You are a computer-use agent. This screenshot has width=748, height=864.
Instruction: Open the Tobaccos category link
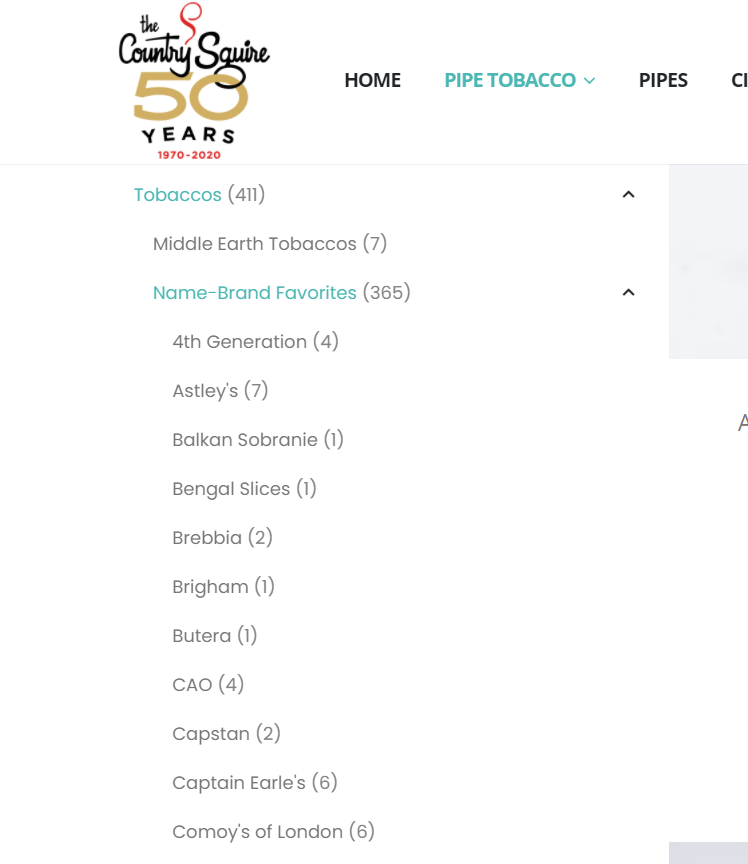(177, 195)
